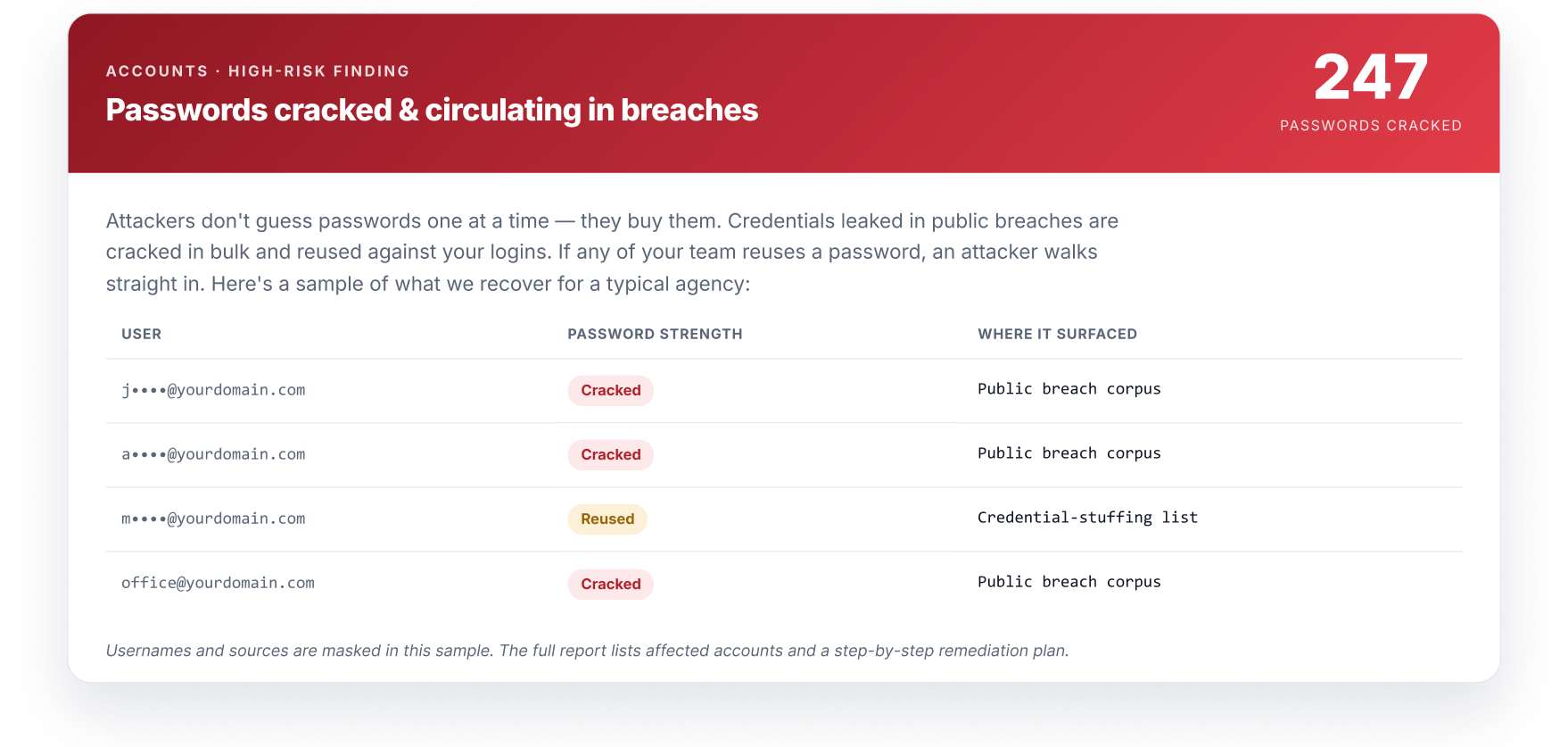Select the a••••@yourdomain.com user row
Viewport: 1568px width, 747px height.
[x=784, y=455]
